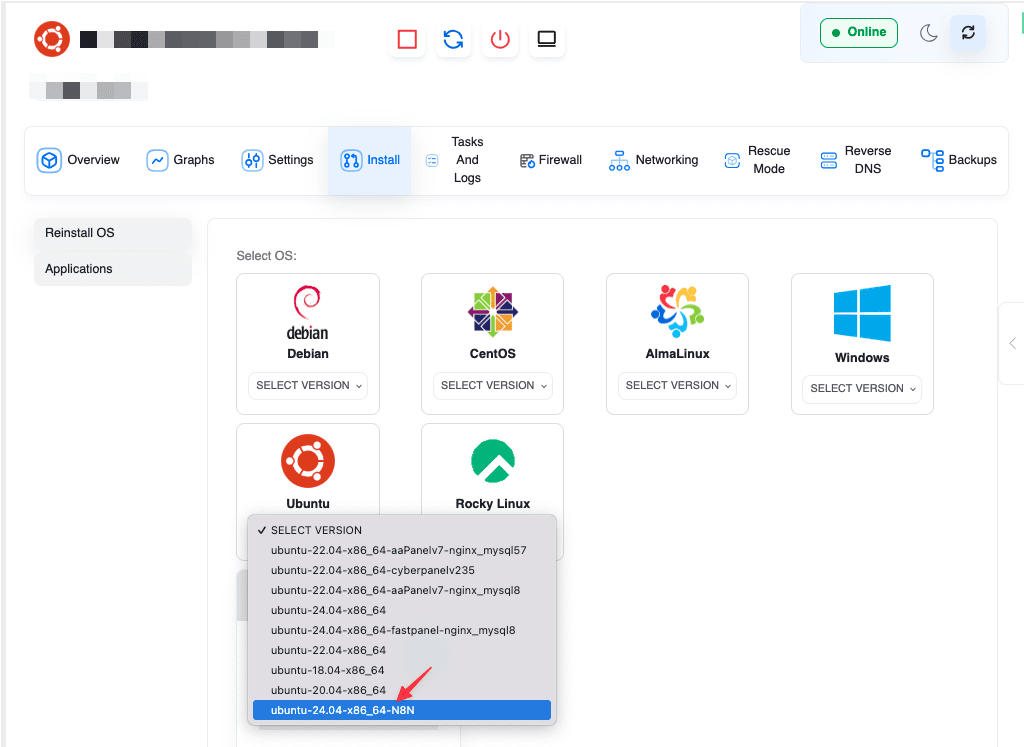Click the Rocky Linux logo
Image resolution: width=1024 pixels, height=747 pixels.
pos(492,461)
